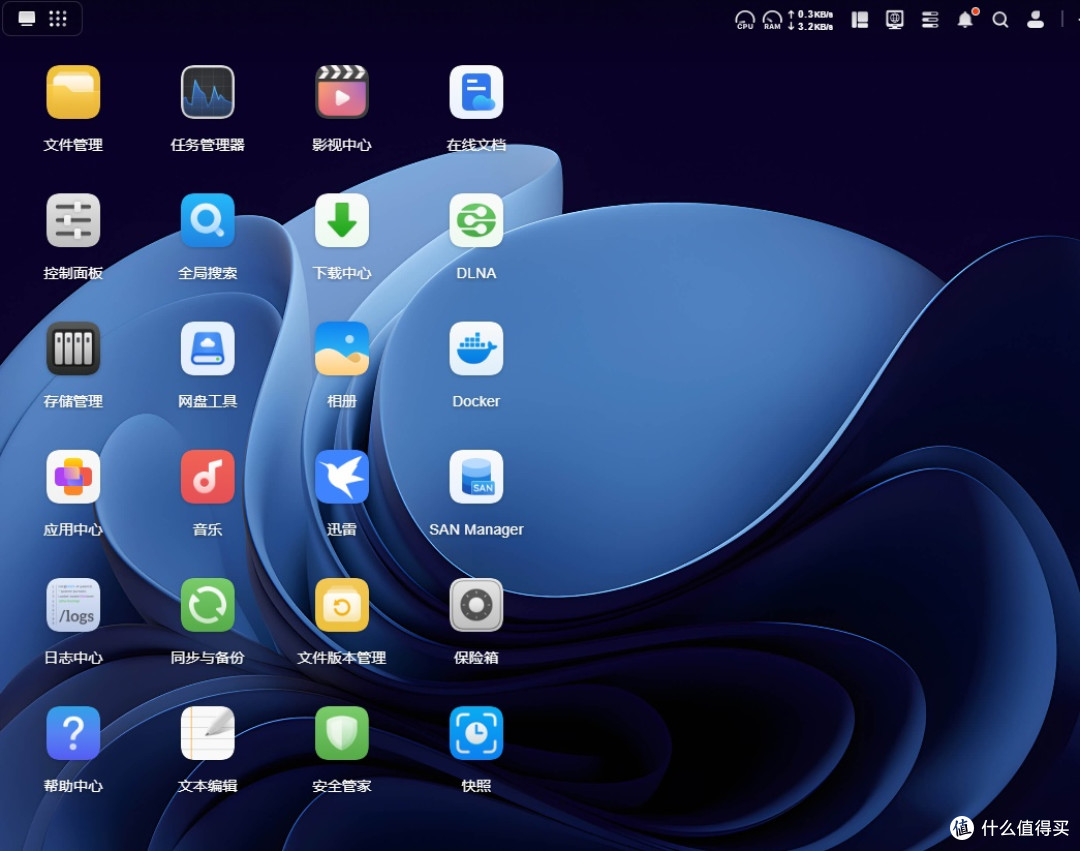Image resolution: width=1080 pixels, height=851 pixels.
Task: Open the widget panel layout icon
Action: tap(860, 19)
